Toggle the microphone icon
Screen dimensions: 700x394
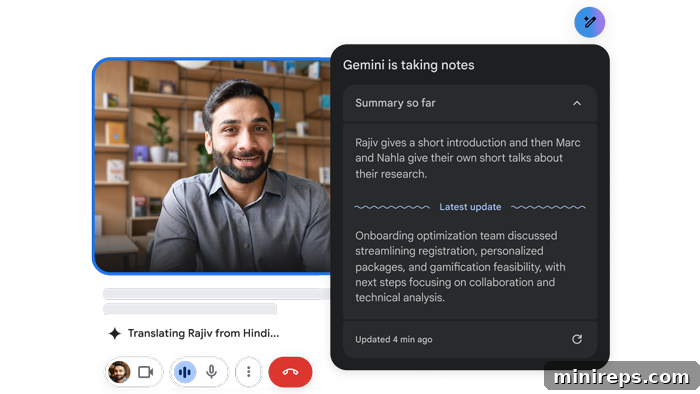point(212,372)
